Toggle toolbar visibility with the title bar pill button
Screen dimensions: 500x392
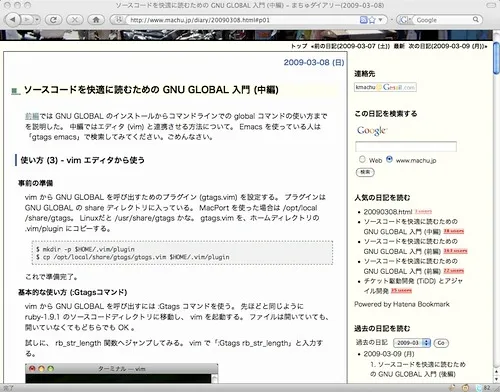click(491, 5)
